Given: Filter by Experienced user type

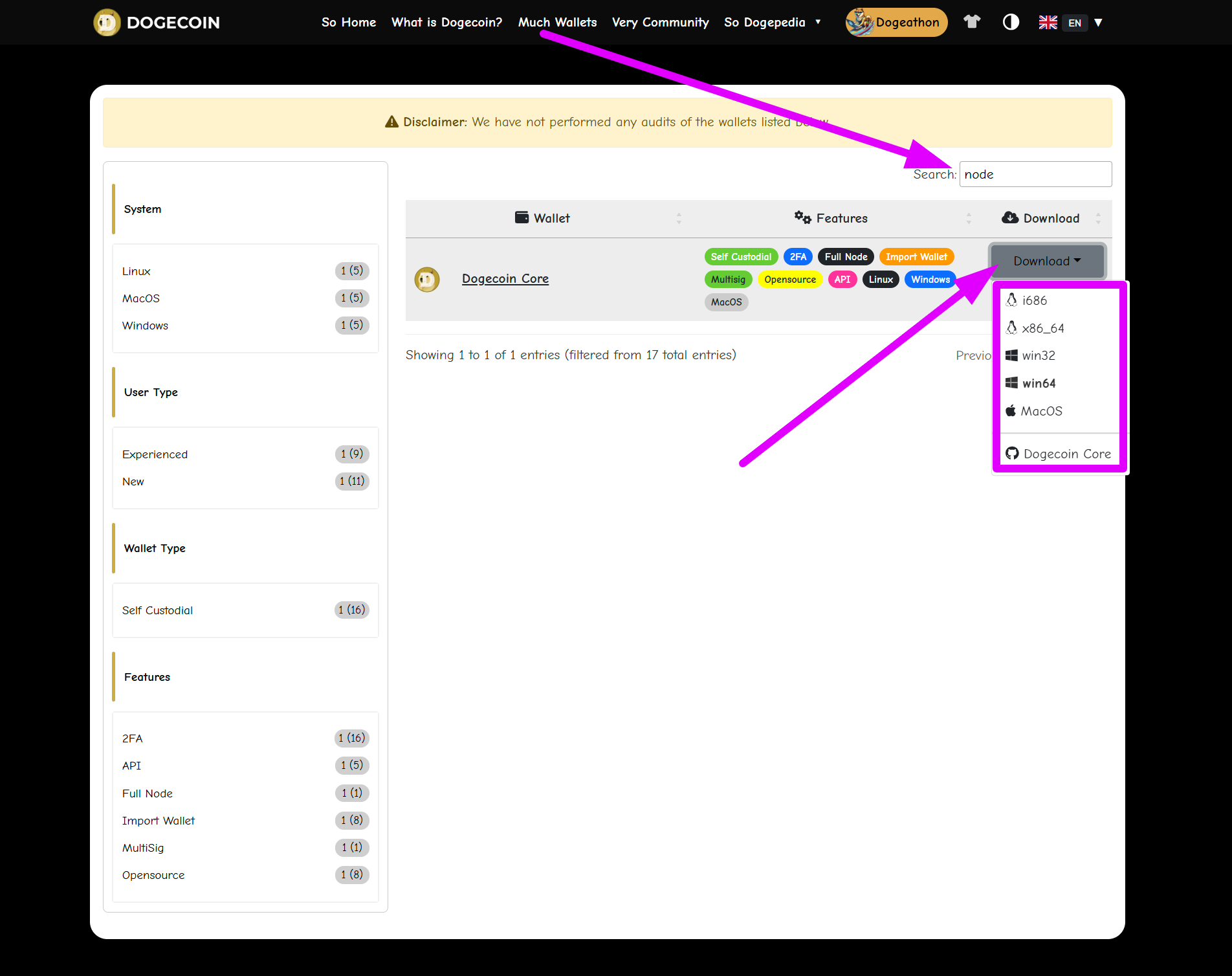Looking at the screenshot, I should (245, 454).
